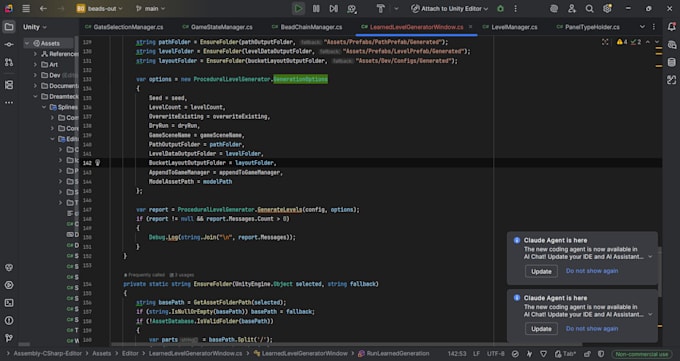Switch to GameStateManager.cs tab
This screenshot has height=361, width=680.
pyautogui.click(x=217, y=27)
